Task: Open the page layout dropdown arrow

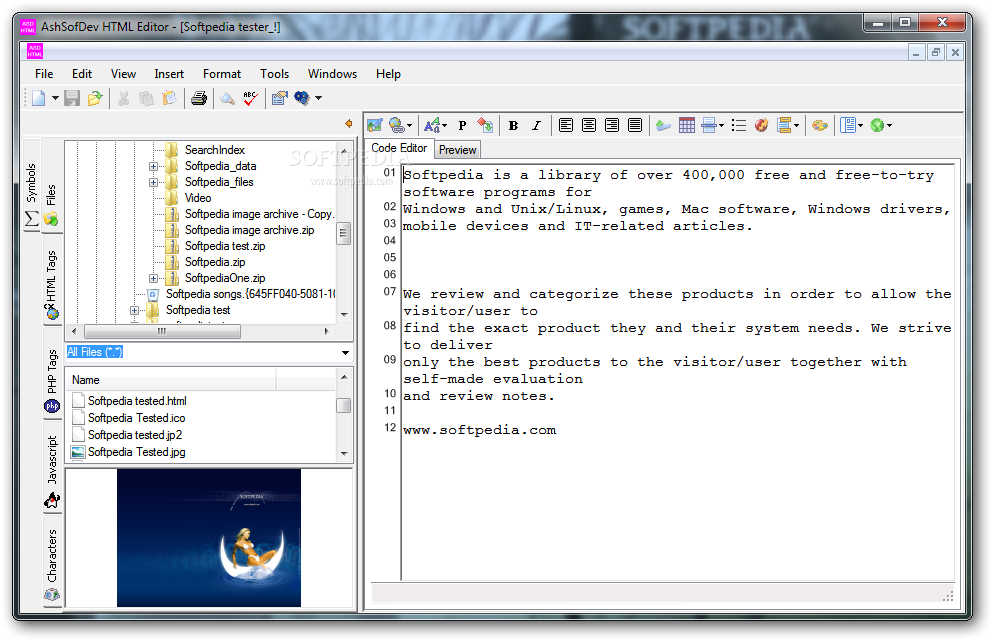Action: 861,125
